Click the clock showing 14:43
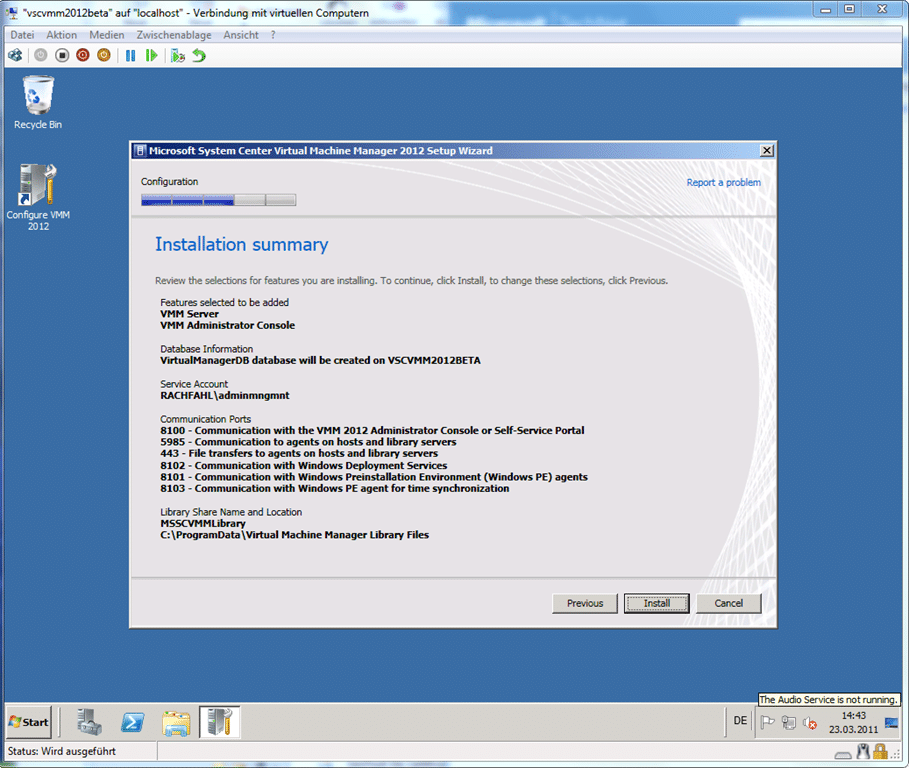The image size is (909, 768). point(853,722)
